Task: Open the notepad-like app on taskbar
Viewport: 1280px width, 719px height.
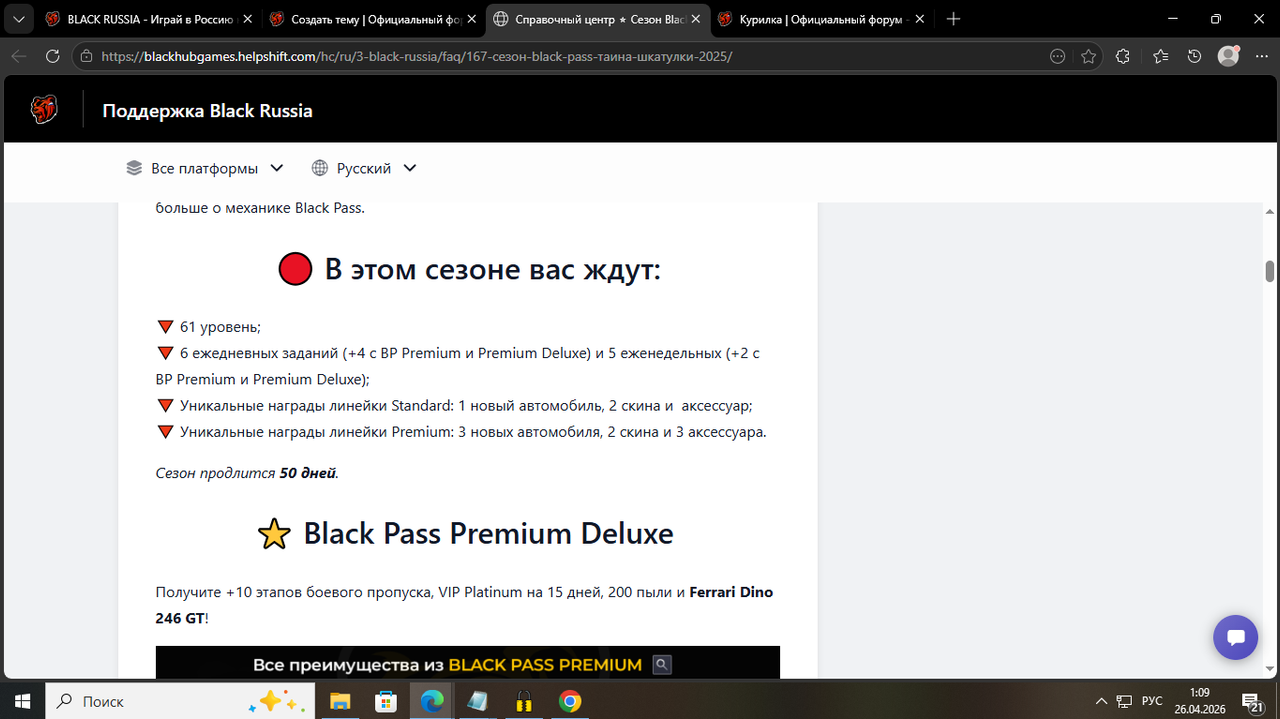Action: [x=477, y=701]
